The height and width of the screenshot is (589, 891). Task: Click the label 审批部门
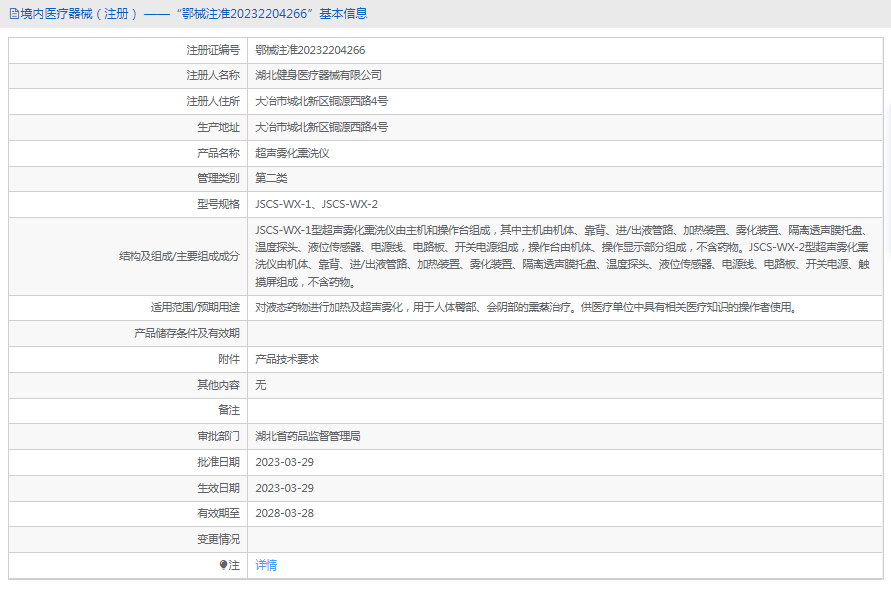point(219,436)
